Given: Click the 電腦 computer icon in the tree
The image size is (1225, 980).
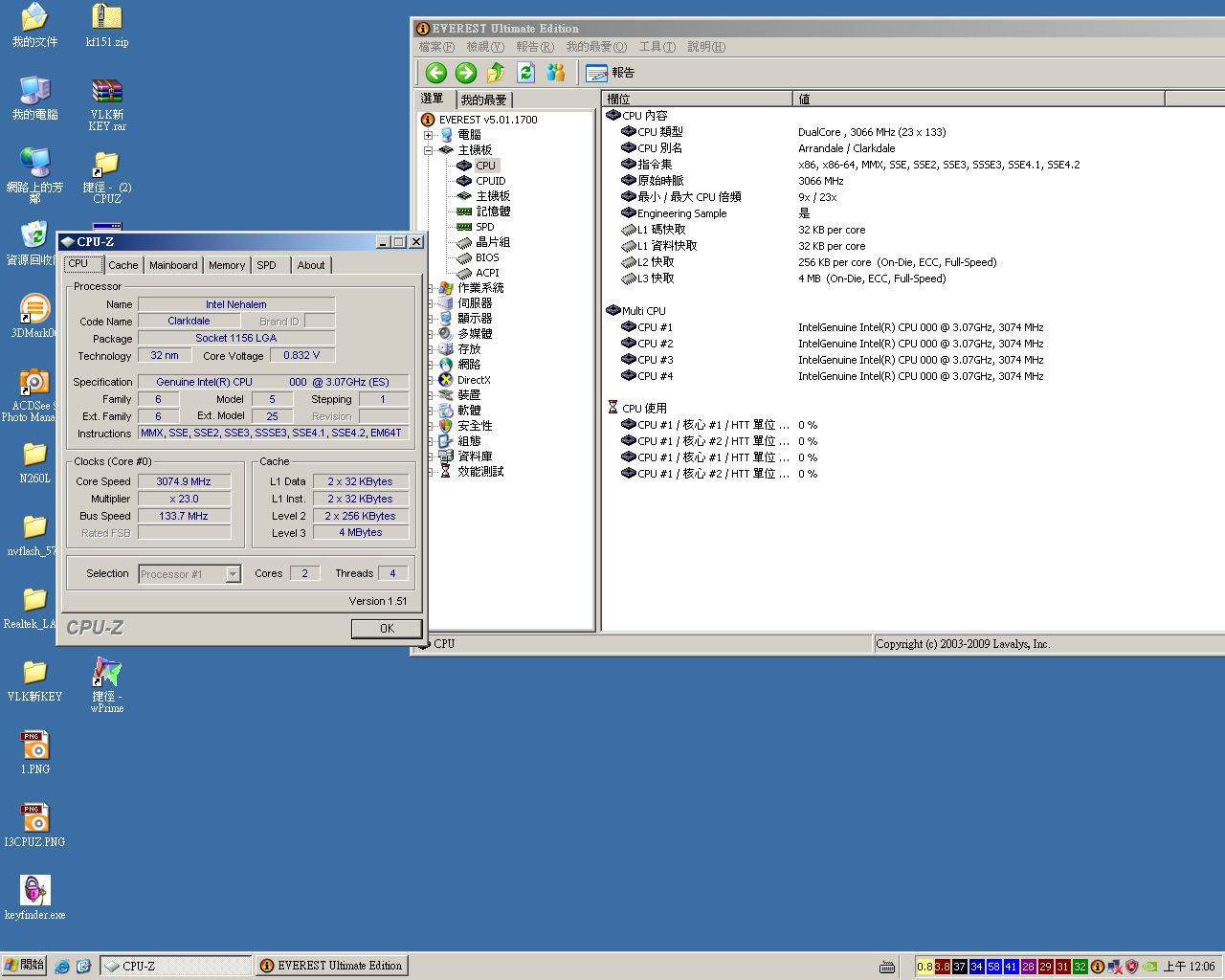Looking at the screenshot, I should click(446, 135).
